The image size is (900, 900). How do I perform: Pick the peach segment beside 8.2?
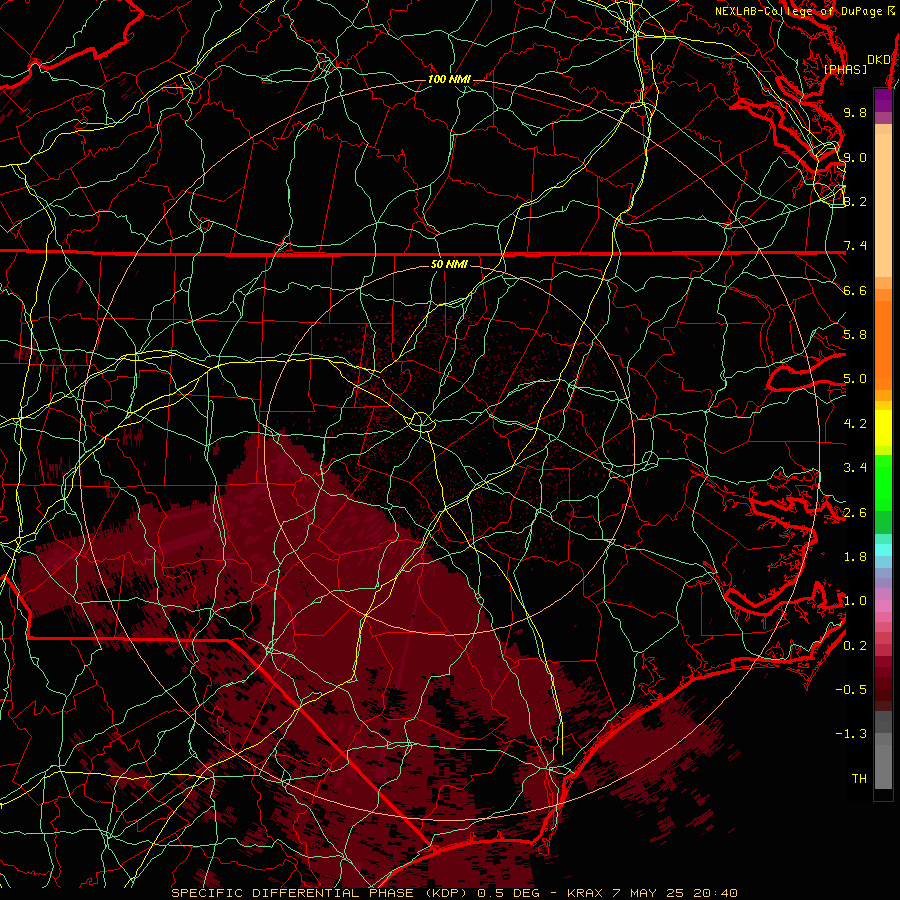pos(883,205)
